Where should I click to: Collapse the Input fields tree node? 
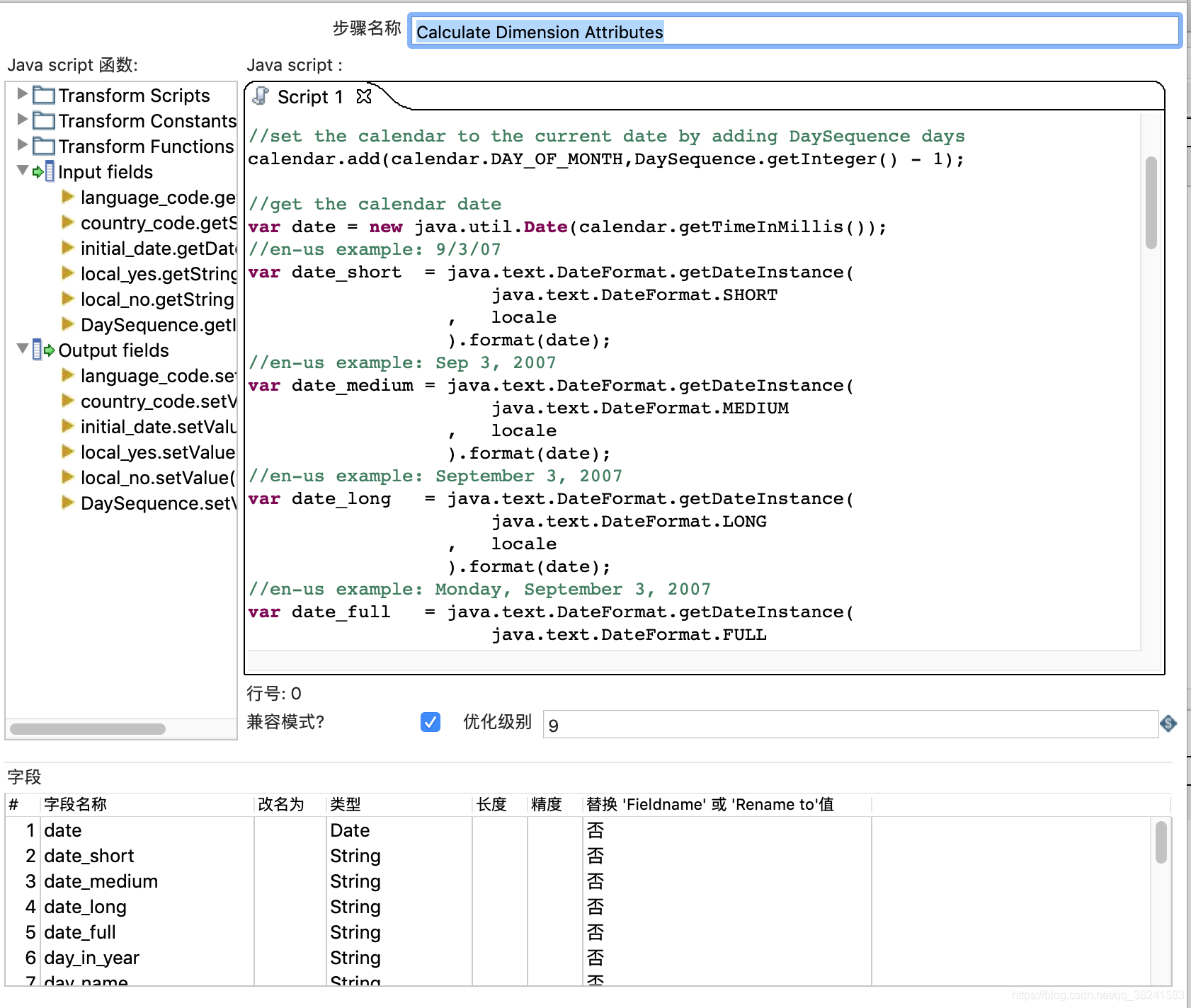(22, 170)
